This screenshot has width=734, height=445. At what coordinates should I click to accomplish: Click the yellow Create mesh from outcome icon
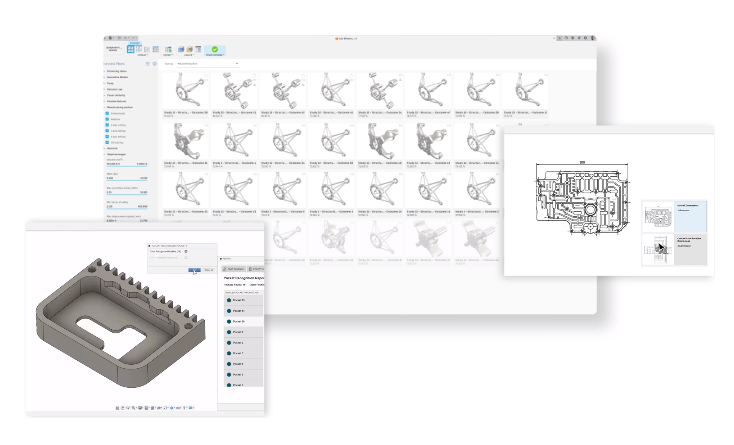[190, 49]
